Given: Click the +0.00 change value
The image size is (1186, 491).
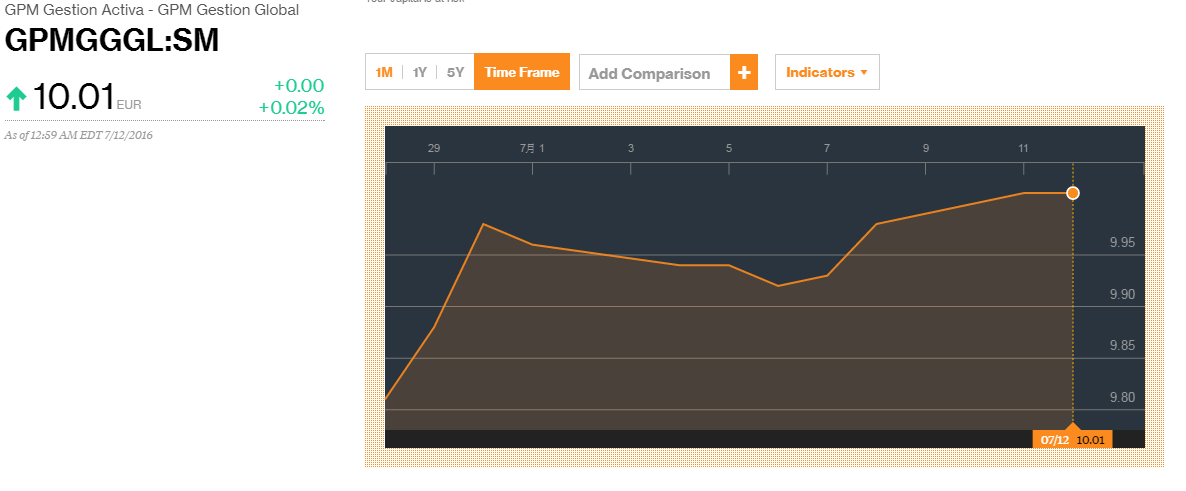Looking at the screenshot, I should 299,85.
